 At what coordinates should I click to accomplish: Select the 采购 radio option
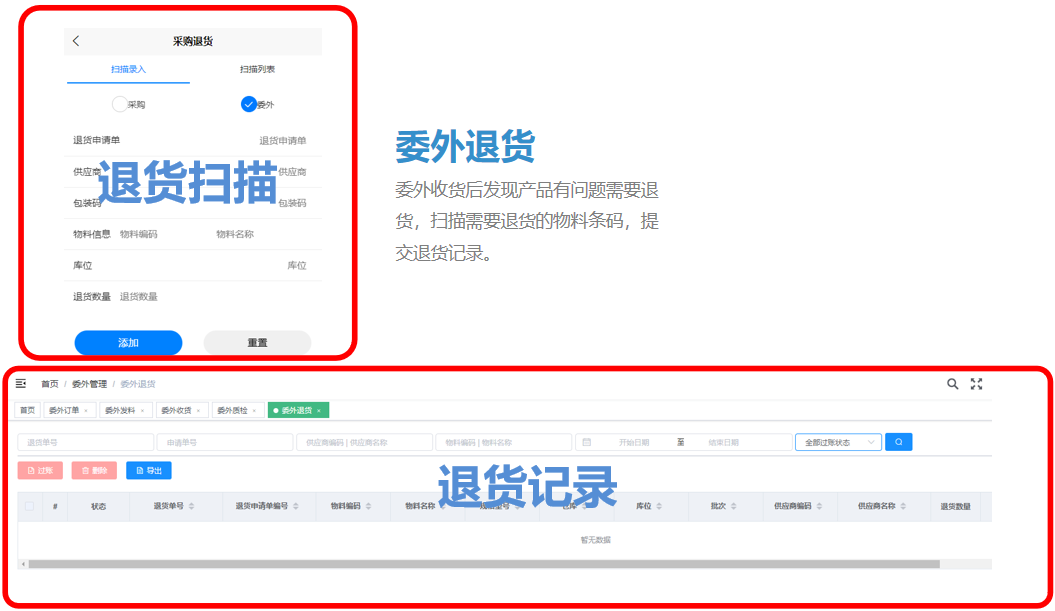coord(120,104)
